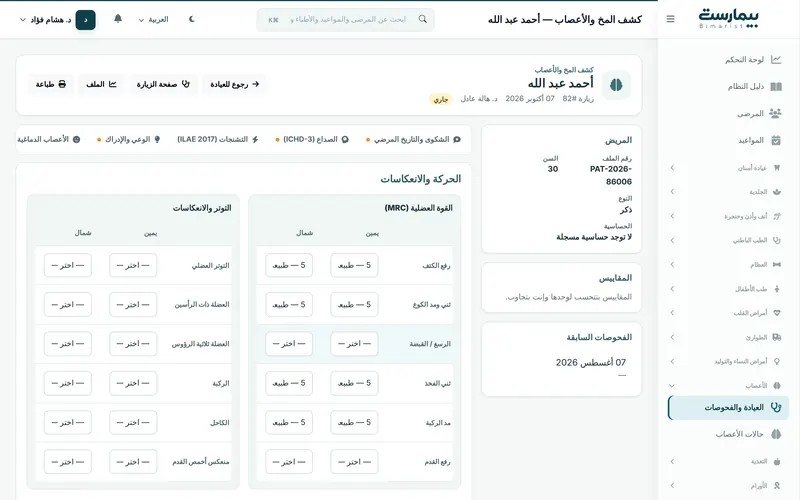
Task: Open ثني الفخذ يمين dropdown
Action: pos(354,383)
